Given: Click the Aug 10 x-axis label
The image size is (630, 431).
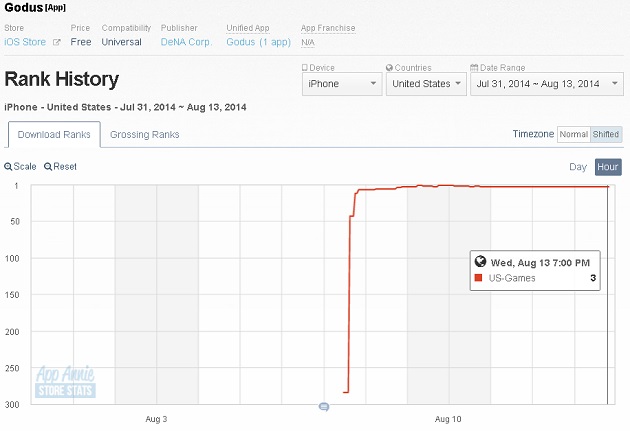Looking at the screenshot, I should [x=448, y=419].
